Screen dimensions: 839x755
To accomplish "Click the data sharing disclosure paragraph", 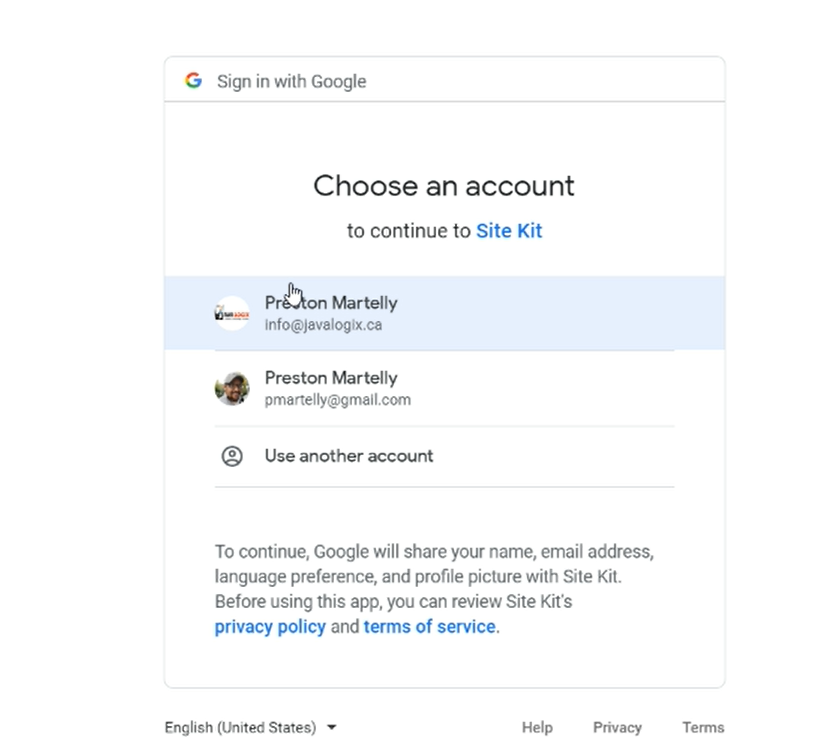I will click(x=434, y=577).
